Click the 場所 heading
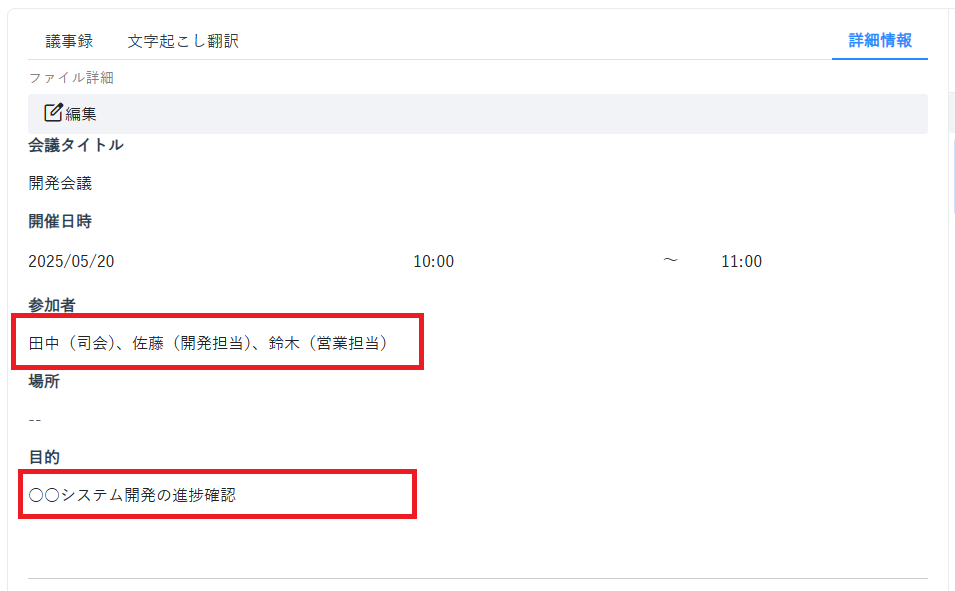955x591 pixels. (x=44, y=381)
